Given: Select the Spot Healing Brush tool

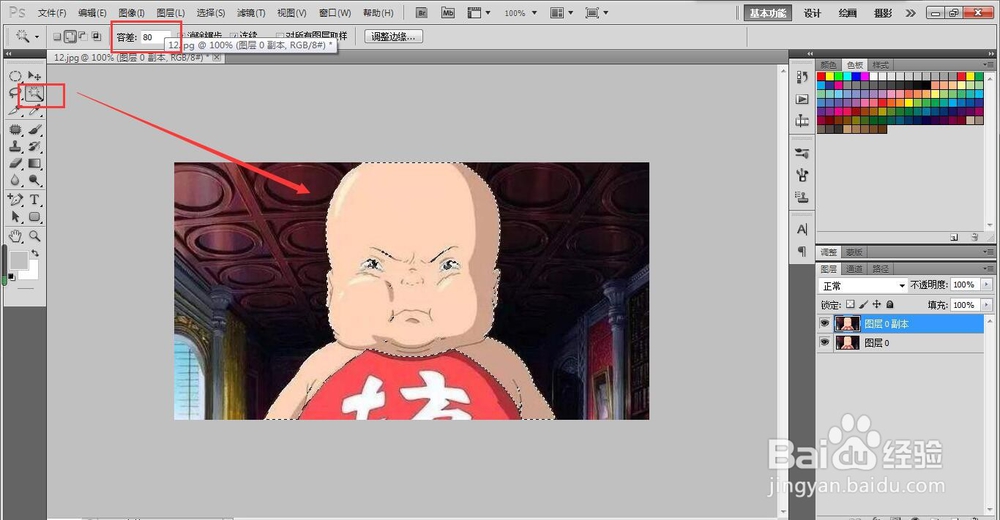Looking at the screenshot, I should click(15, 130).
